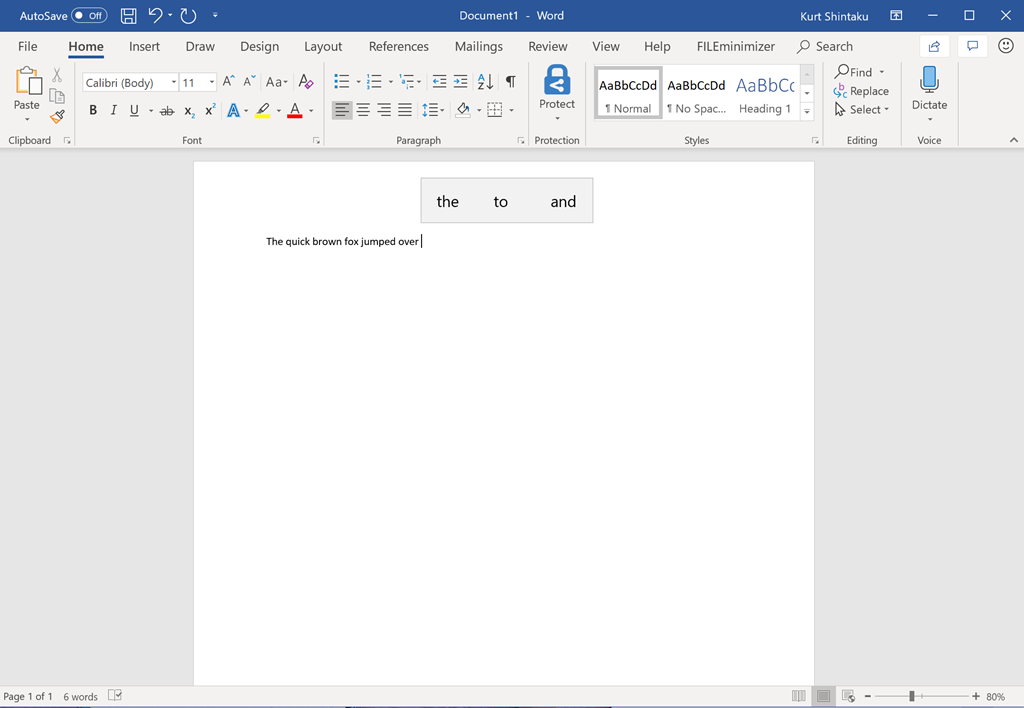
Task: Expand the Styles gallery
Action: [x=807, y=111]
